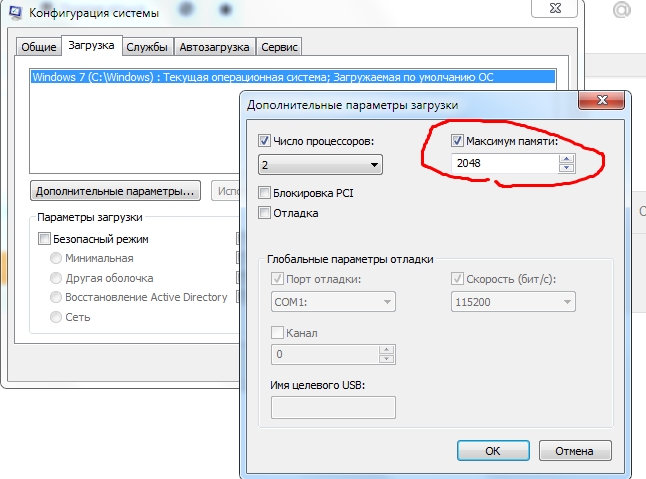Uncheck the Число процессоров checkbox

point(264,141)
